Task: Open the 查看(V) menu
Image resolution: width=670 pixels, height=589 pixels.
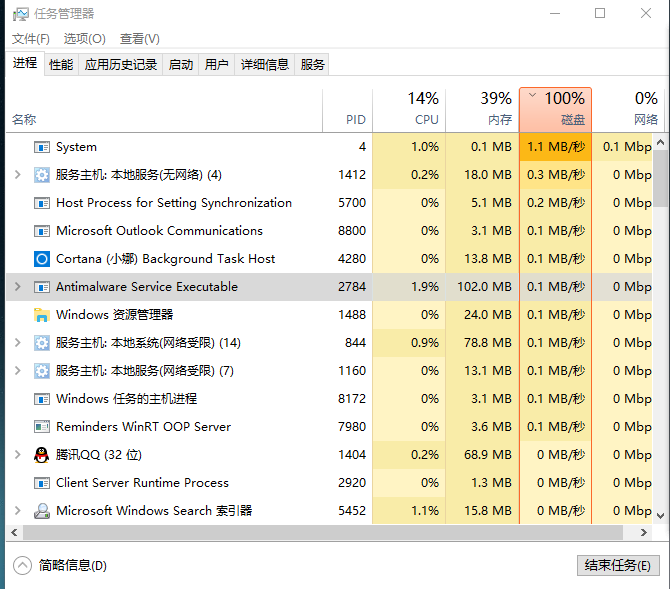Action: coord(140,39)
